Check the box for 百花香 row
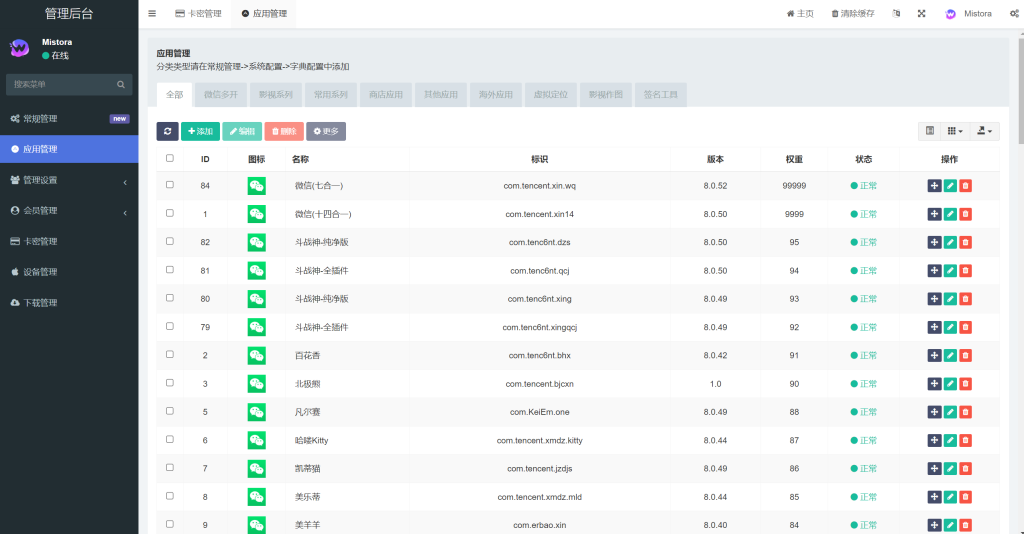The width and height of the screenshot is (1024, 534). 170,354
